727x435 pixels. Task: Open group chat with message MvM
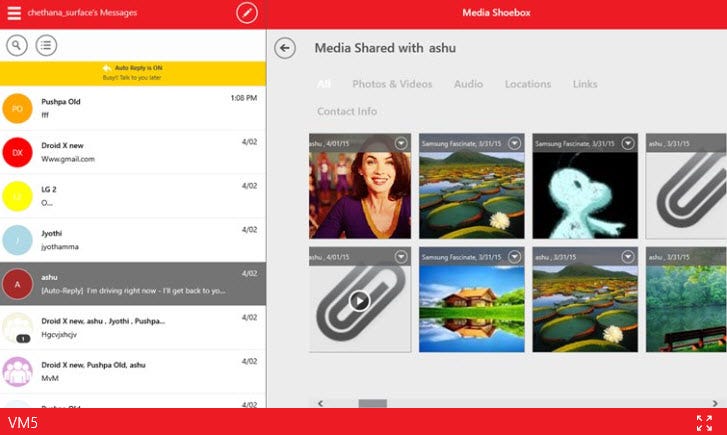coord(133,371)
